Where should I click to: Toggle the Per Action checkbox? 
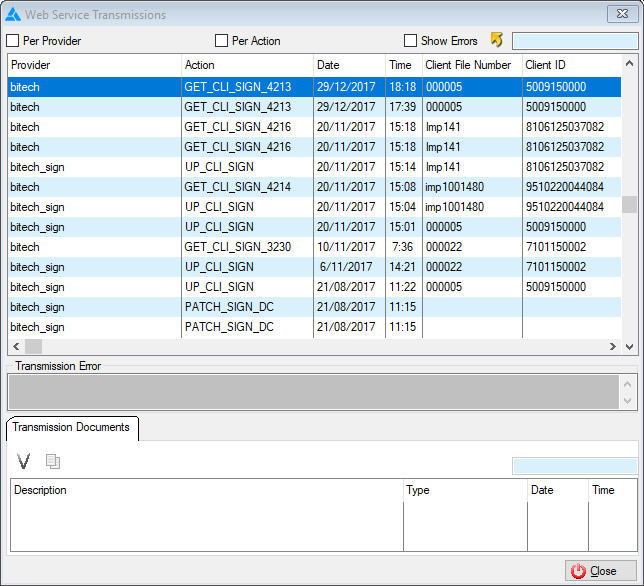coord(222,41)
